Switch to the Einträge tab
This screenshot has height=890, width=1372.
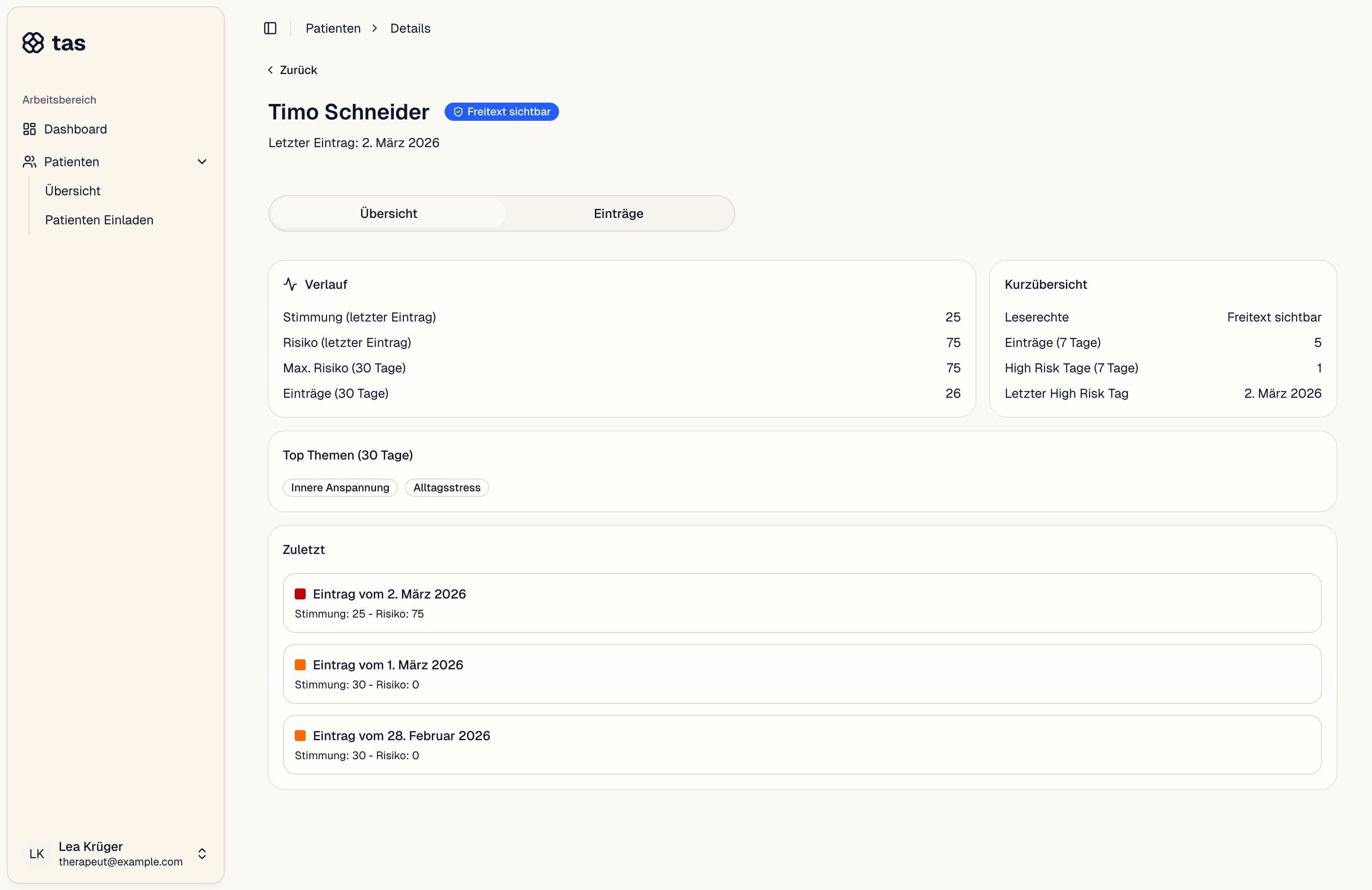pyautogui.click(x=619, y=214)
